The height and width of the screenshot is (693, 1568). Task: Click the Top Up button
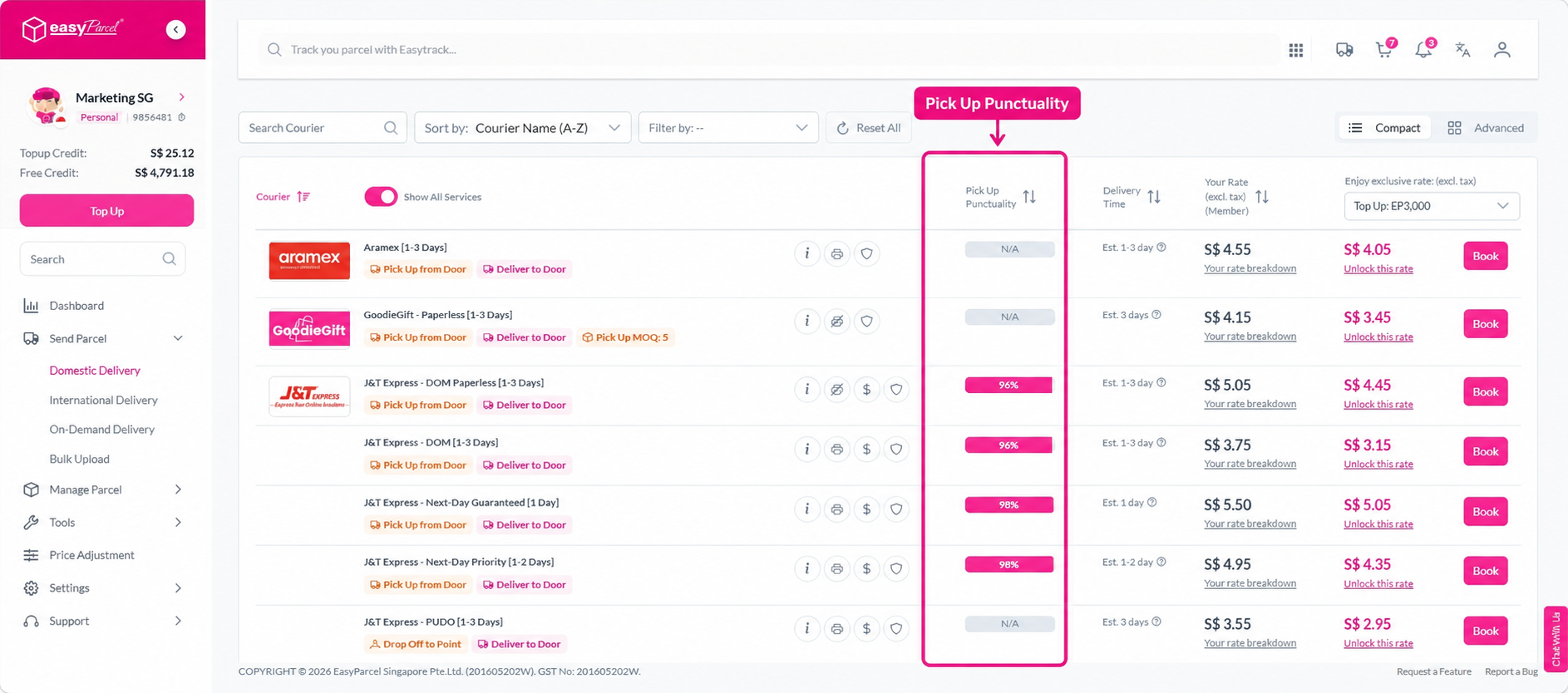click(106, 211)
